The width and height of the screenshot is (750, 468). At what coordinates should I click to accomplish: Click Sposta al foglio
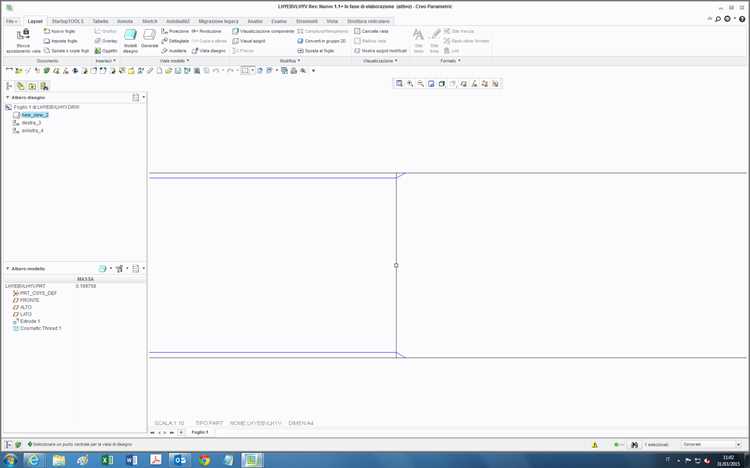[316, 51]
